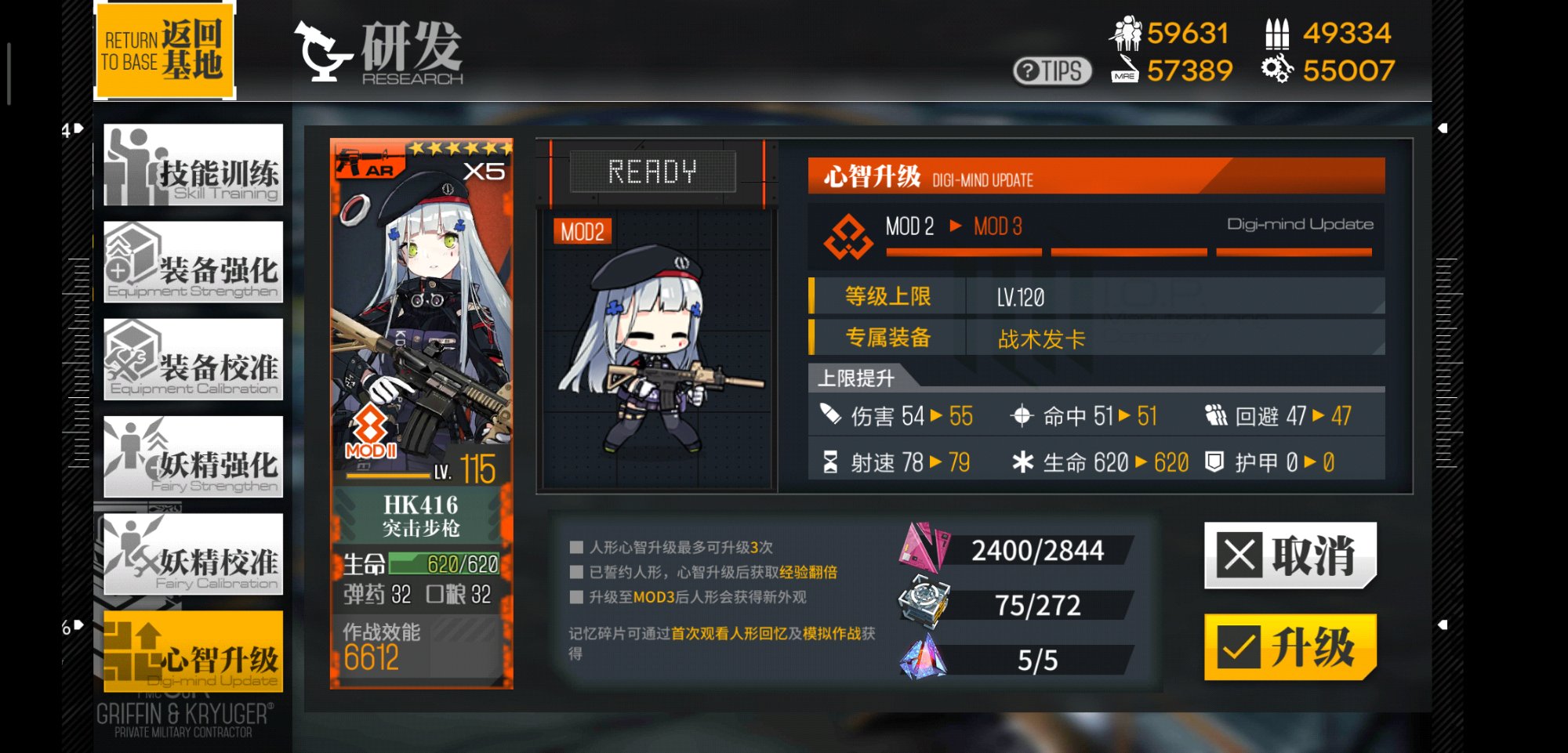
Task: Click the parts gear resource icon
Action: coord(1277,69)
